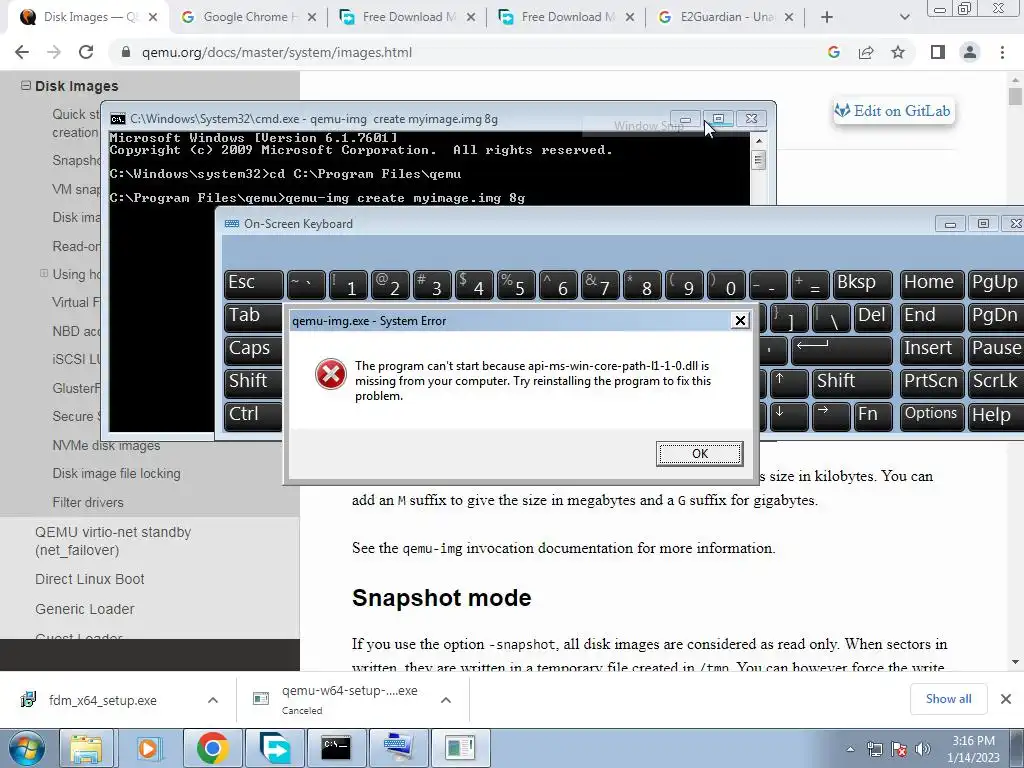Open options for fdm_x64_setup.exe download
This screenshot has height=768, width=1024.
213,700
